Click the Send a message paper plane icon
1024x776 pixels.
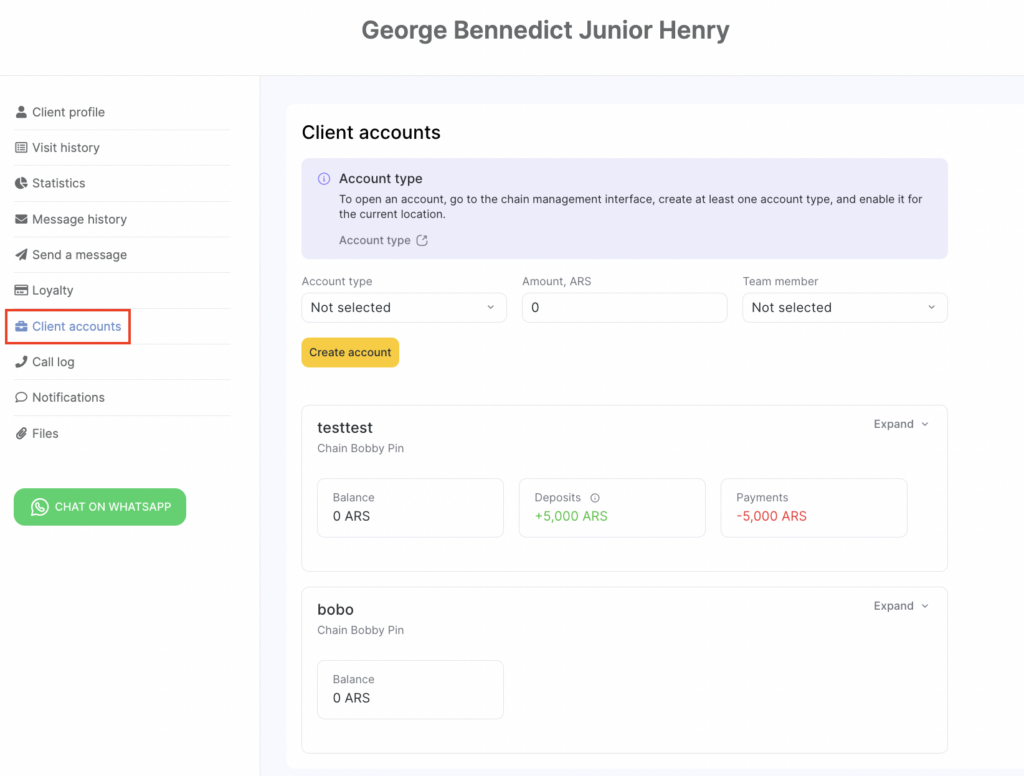pos(21,255)
